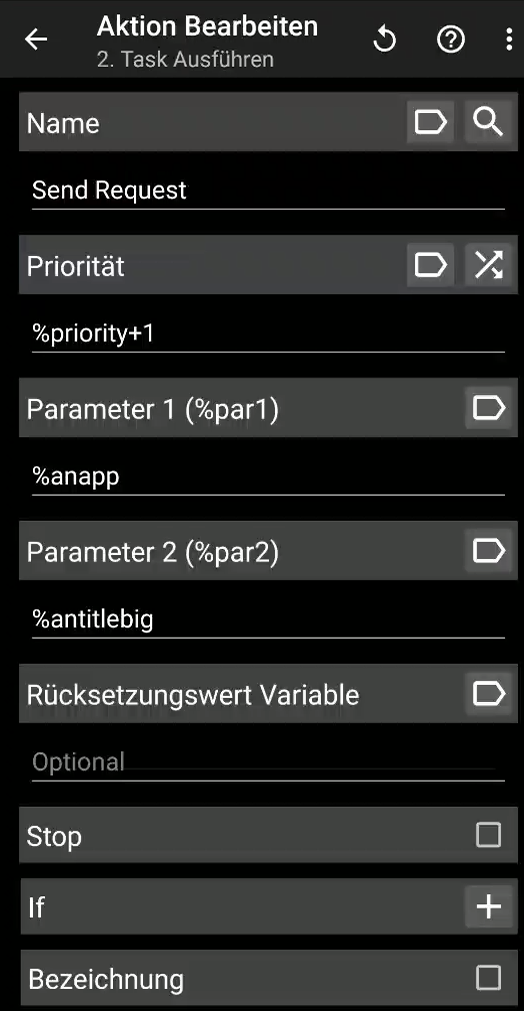Tap the back arrow in header

36,39
